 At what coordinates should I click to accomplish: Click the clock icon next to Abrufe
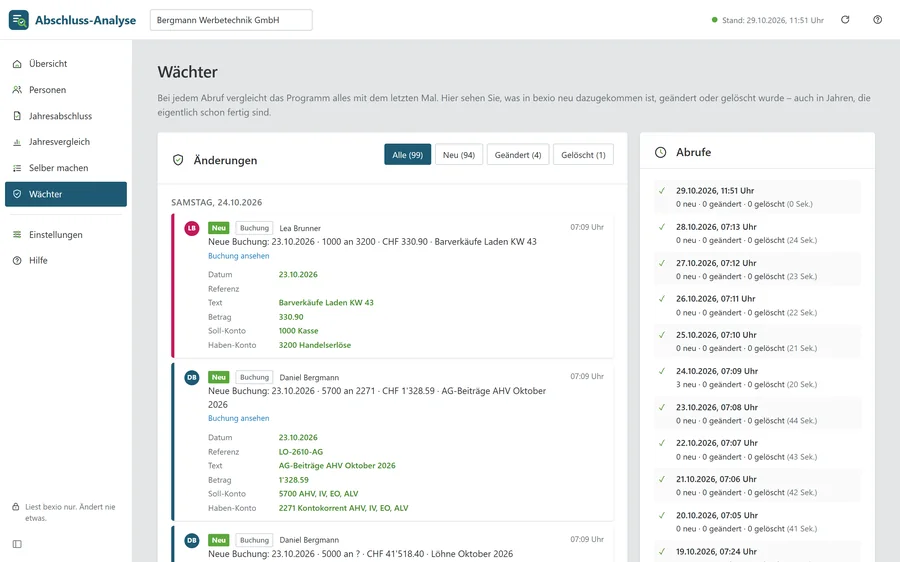pyautogui.click(x=661, y=152)
